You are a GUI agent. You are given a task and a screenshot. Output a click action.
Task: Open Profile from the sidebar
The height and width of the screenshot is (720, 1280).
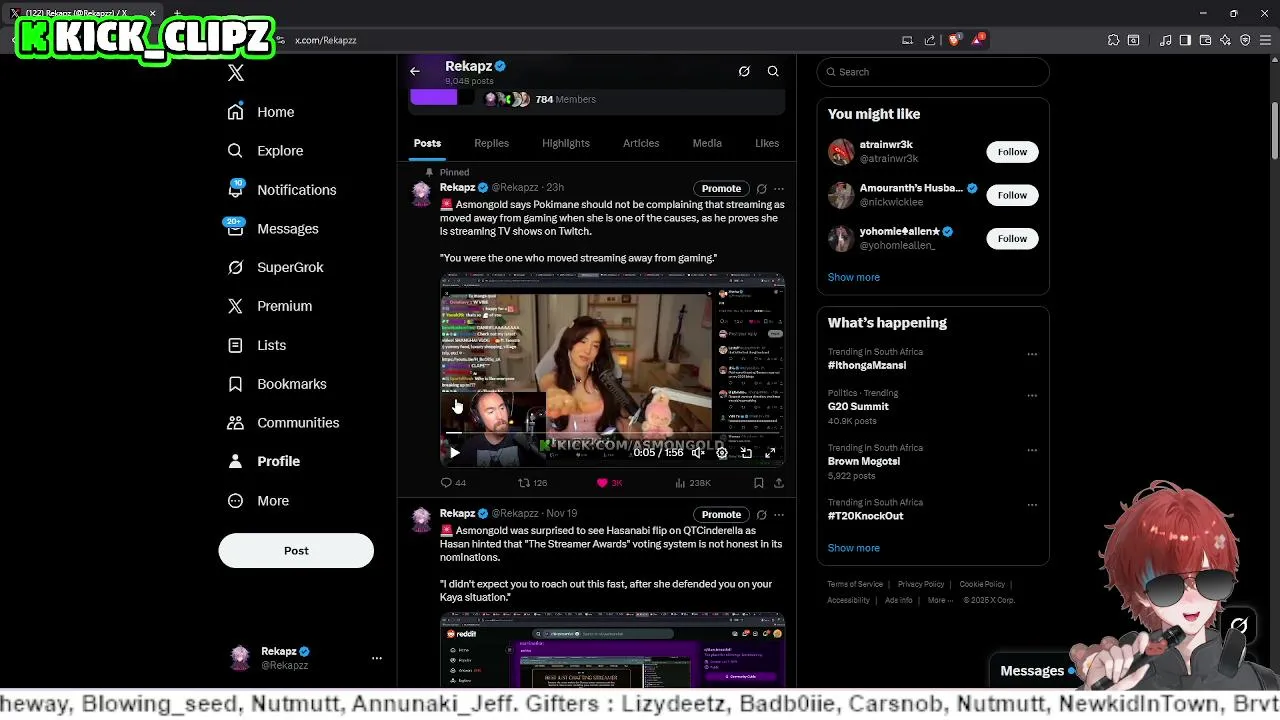(264, 461)
